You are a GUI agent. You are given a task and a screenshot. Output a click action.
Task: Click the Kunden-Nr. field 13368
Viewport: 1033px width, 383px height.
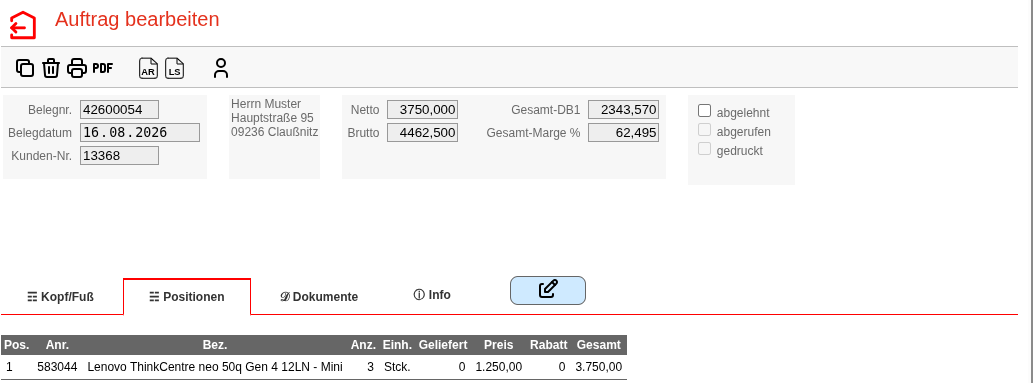click(x=119, y=156)
